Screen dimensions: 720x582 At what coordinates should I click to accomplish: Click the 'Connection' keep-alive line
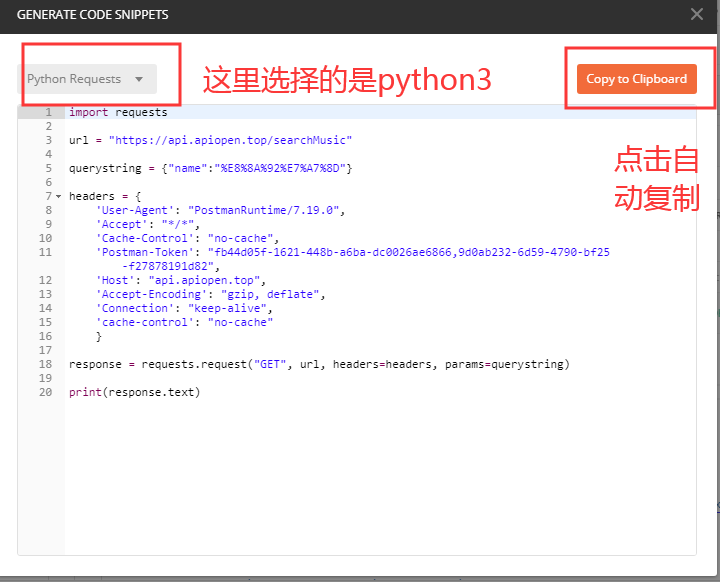click(184, 308)
